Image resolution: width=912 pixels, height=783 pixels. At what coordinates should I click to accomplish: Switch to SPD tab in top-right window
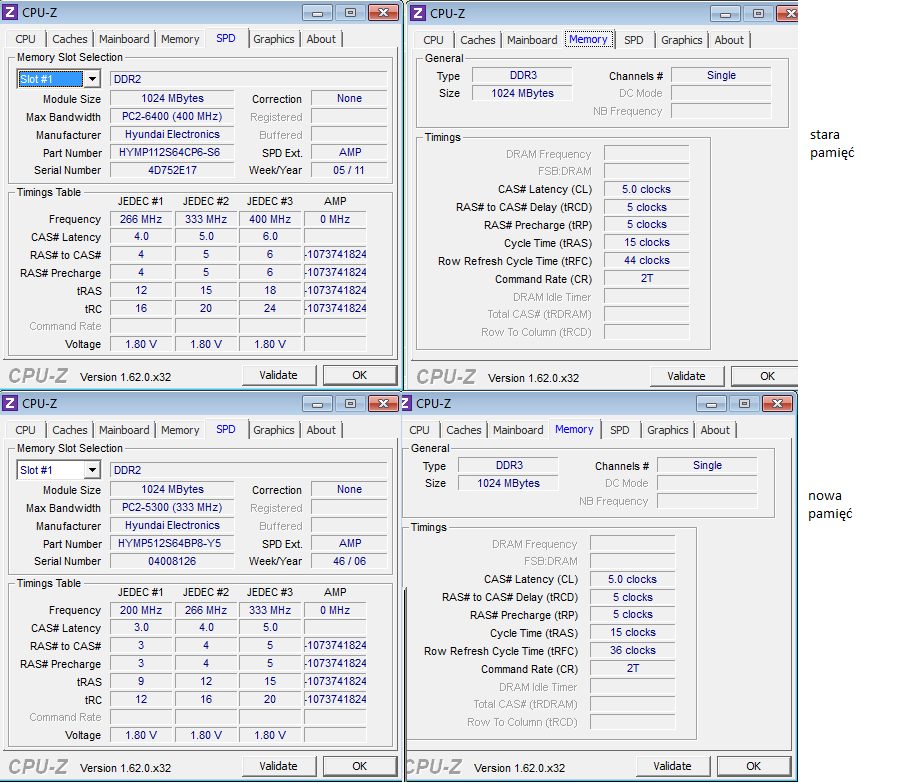tap(633, 40)
